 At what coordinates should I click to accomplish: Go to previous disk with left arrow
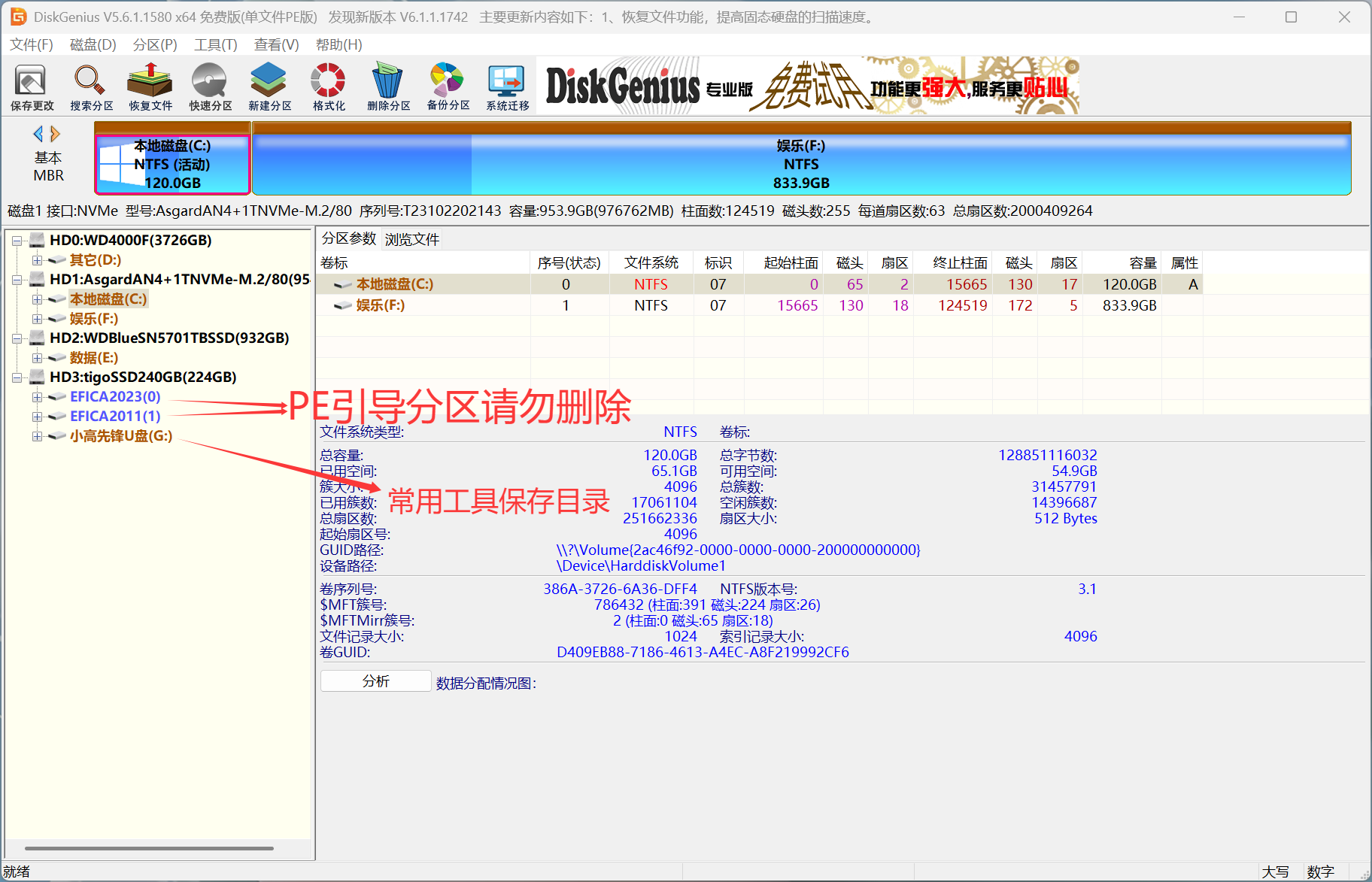(38, 134)
